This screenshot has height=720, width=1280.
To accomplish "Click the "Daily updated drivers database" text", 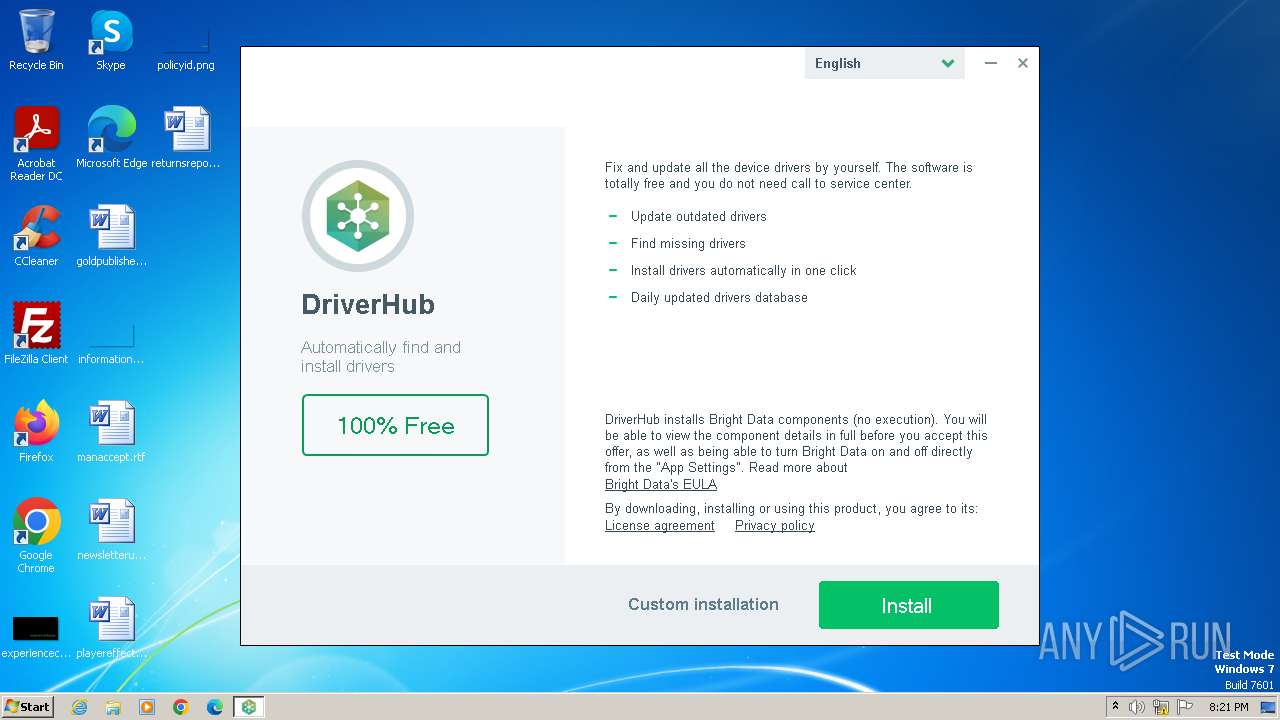I will point(719,297).
